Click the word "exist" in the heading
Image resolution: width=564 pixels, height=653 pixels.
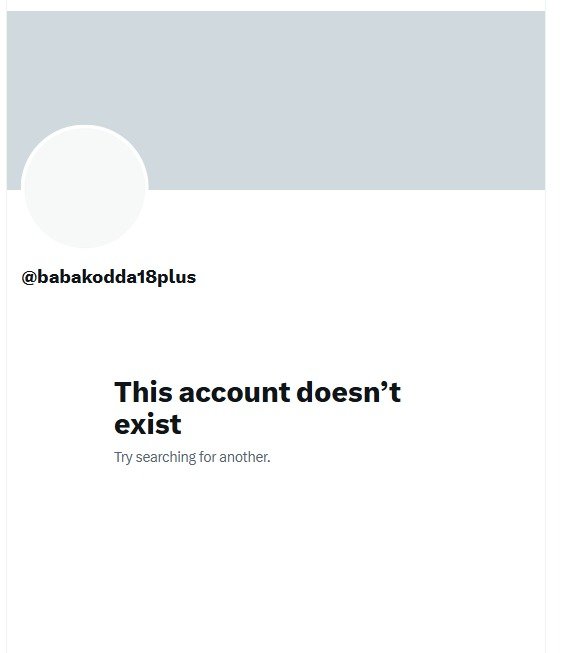coord(148,424)
